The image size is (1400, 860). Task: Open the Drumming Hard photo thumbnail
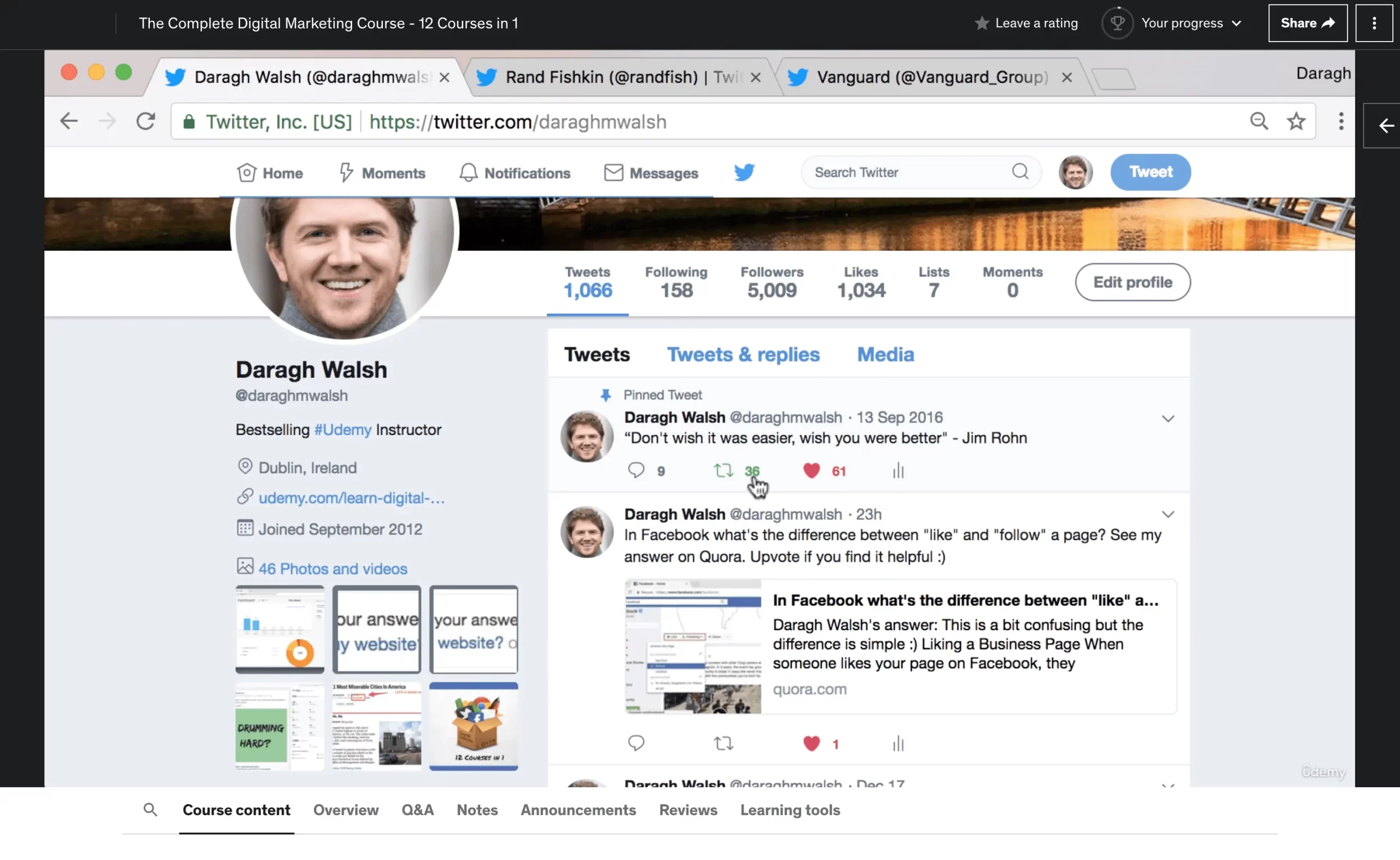point(279,726)
